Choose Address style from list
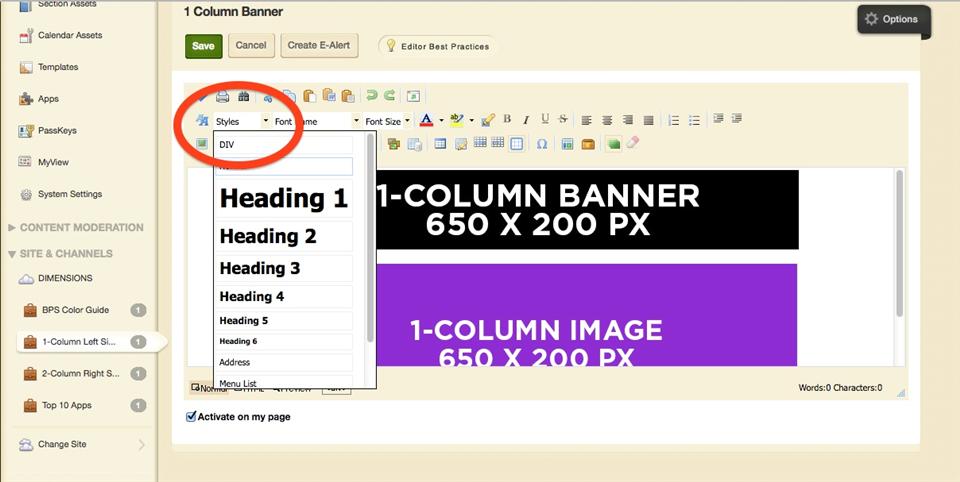Image resolution: width=960 pixels, height=482 pixels. (284, 362)
